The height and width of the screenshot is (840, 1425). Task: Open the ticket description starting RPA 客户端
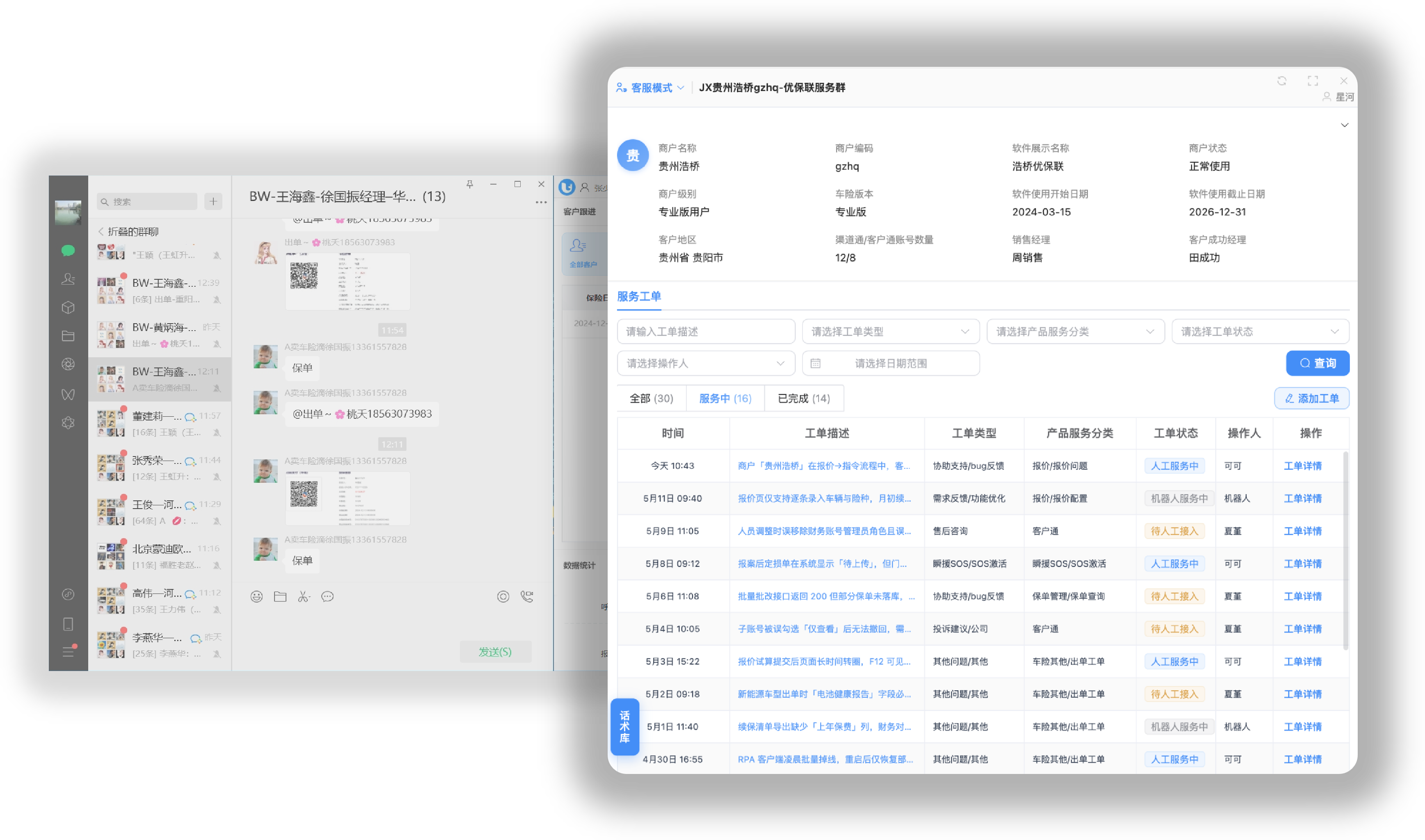tap(825, 760)
